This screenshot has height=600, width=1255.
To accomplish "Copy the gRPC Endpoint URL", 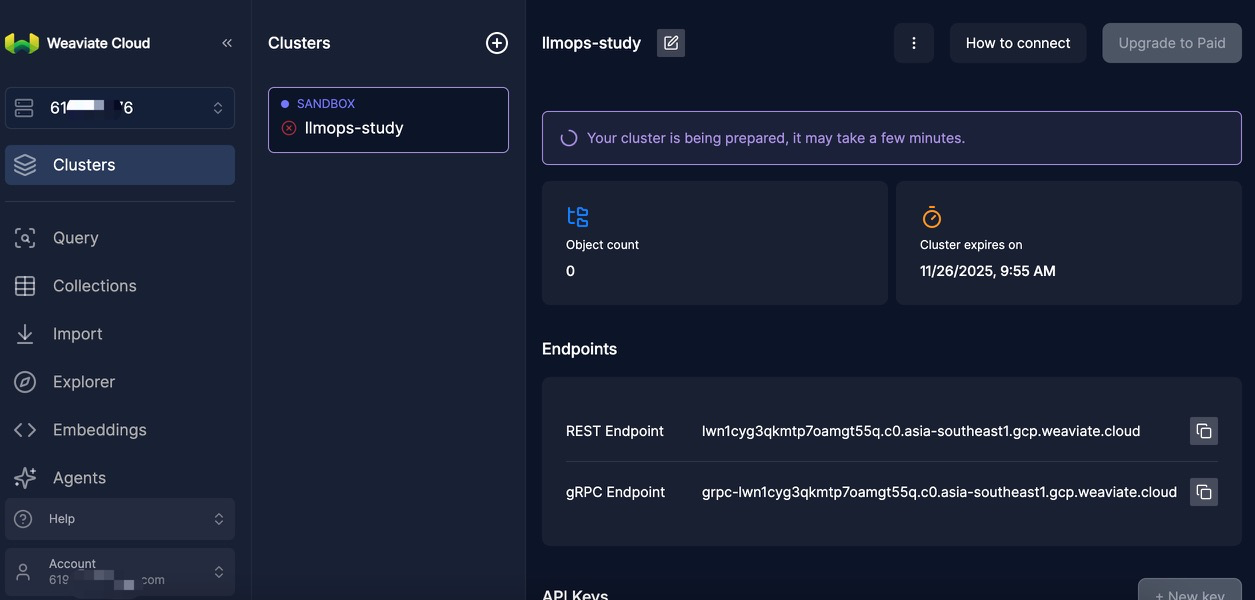I will pos(1204,492).
